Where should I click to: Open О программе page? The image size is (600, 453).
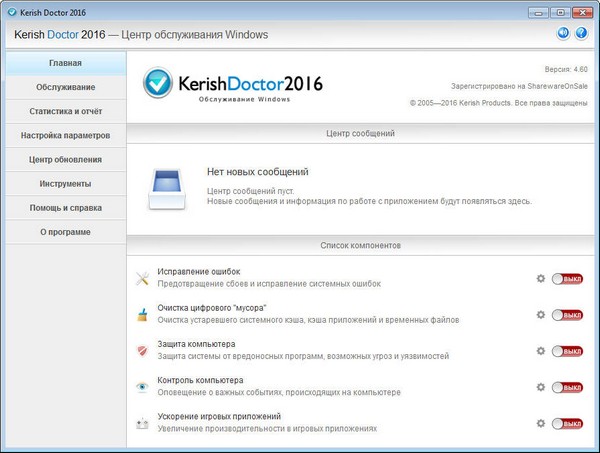(x=66, y=232)
